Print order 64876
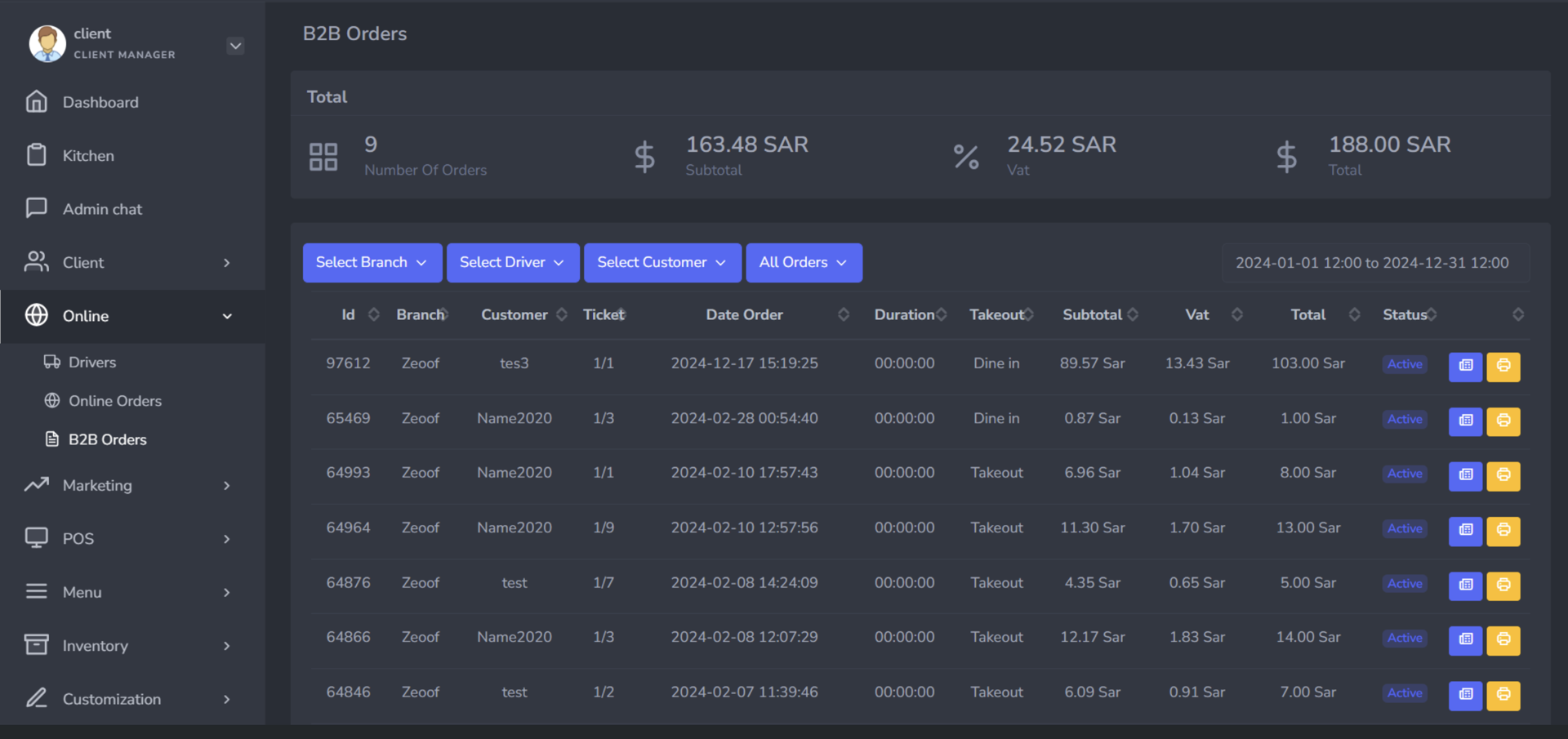 (x=1503, y=585)
